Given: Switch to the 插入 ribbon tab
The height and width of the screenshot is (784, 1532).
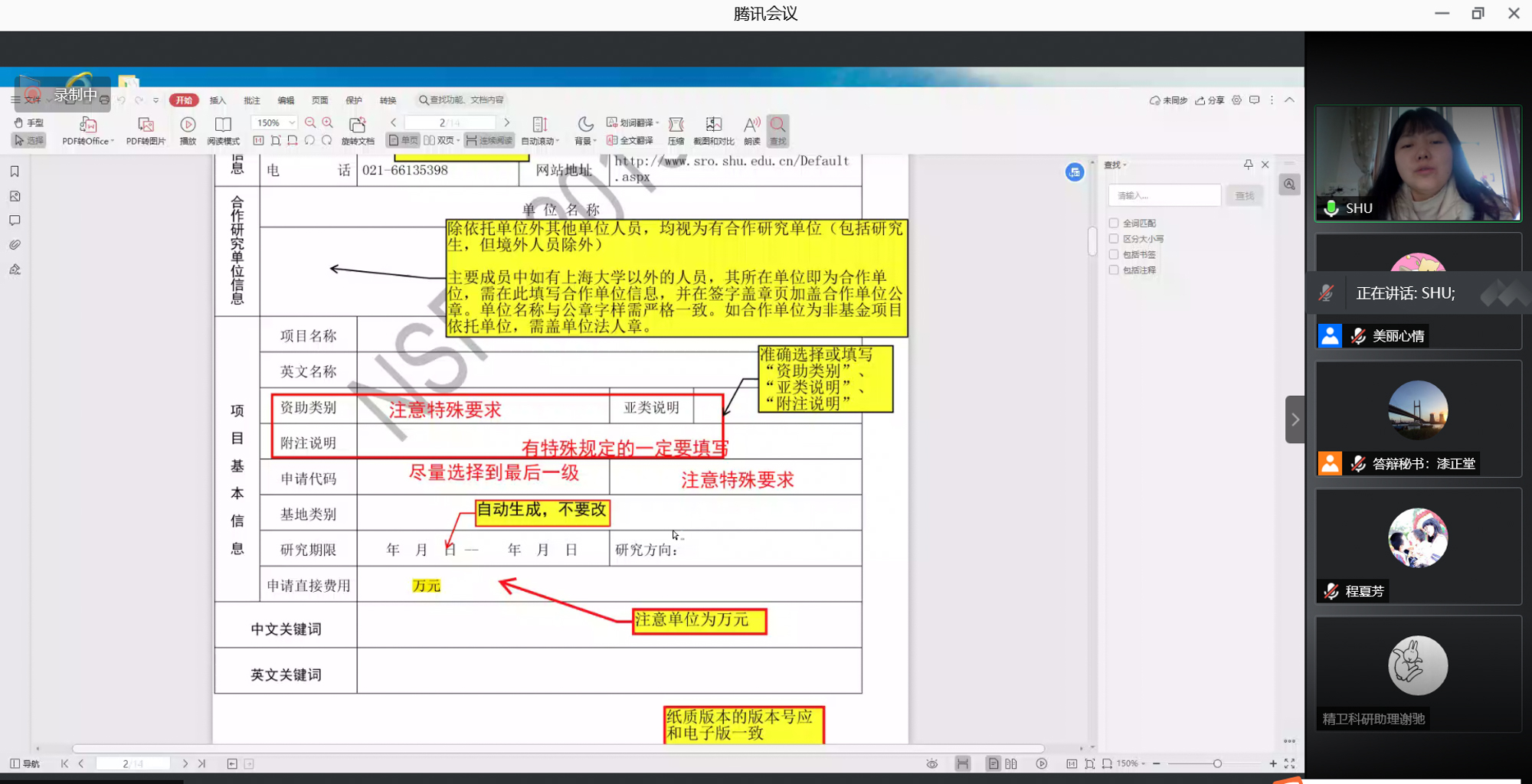Looking at the screenshot, I should [x=218, y=100].
